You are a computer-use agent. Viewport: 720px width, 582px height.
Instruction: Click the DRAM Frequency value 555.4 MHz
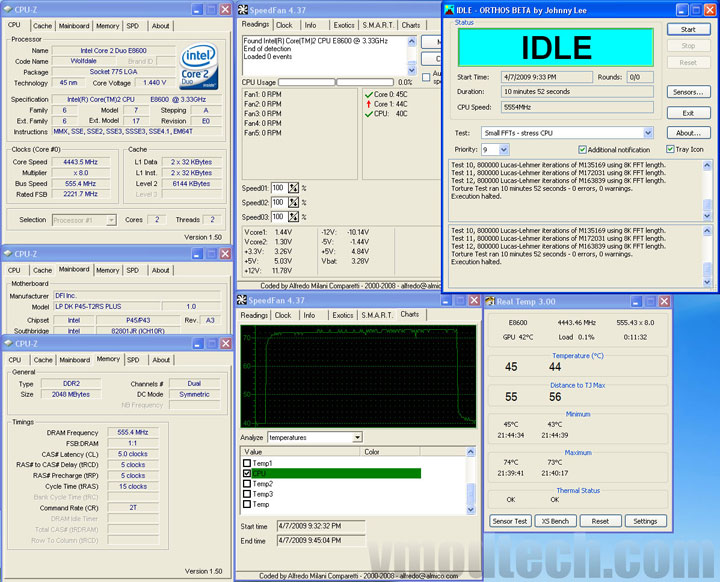[132, 432]
